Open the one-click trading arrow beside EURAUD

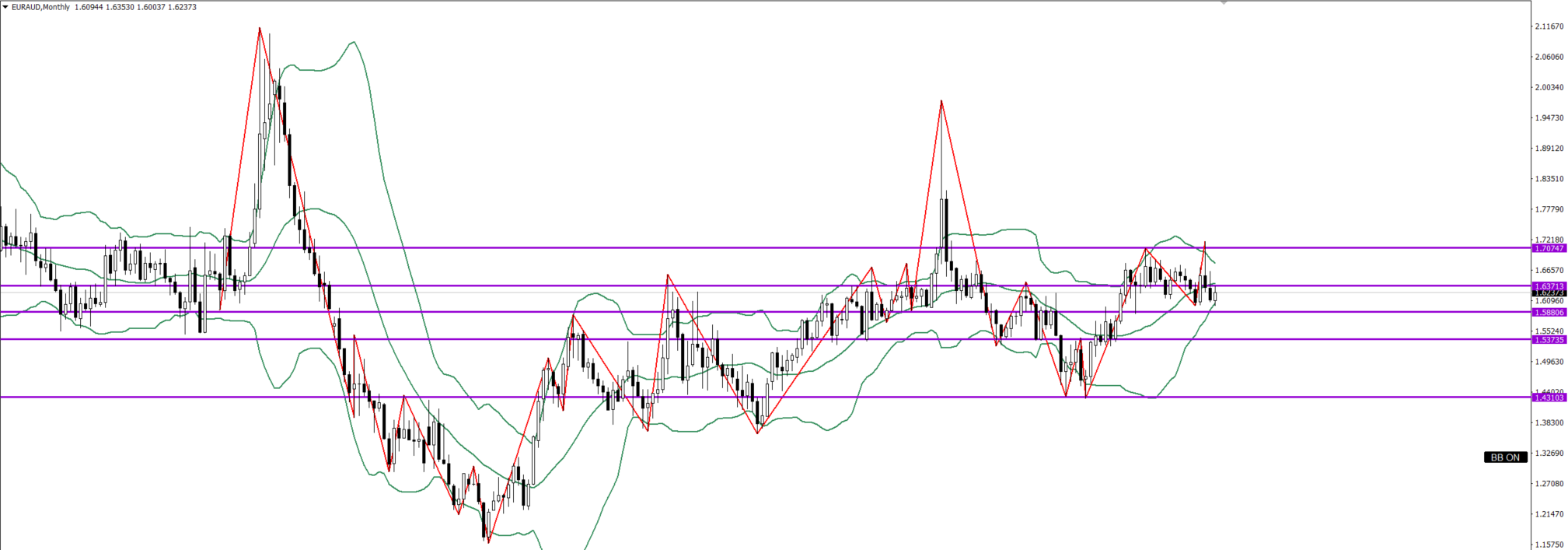coord(5,7)
